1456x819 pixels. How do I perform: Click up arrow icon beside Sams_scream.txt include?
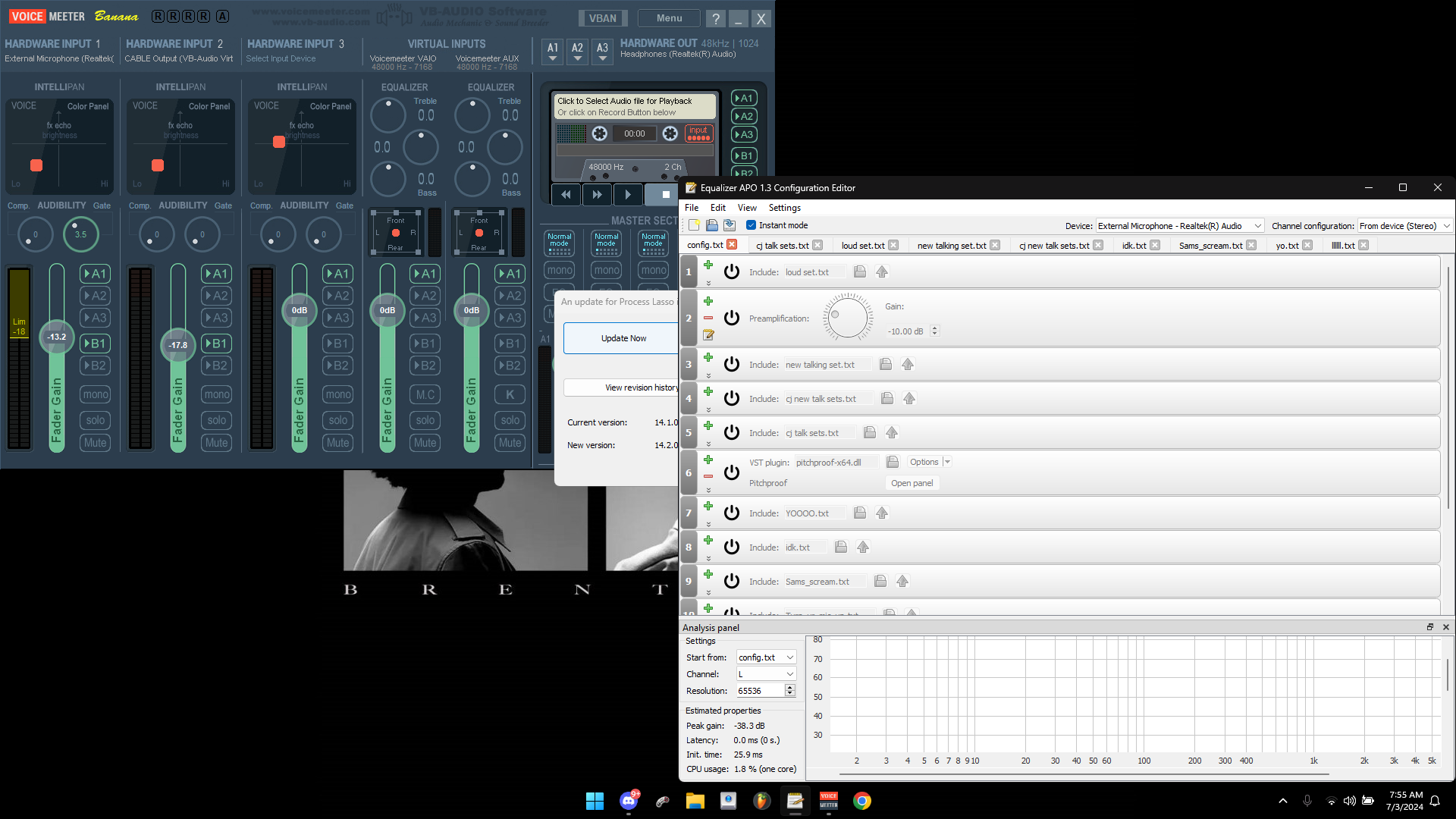(x=902, y=581)
